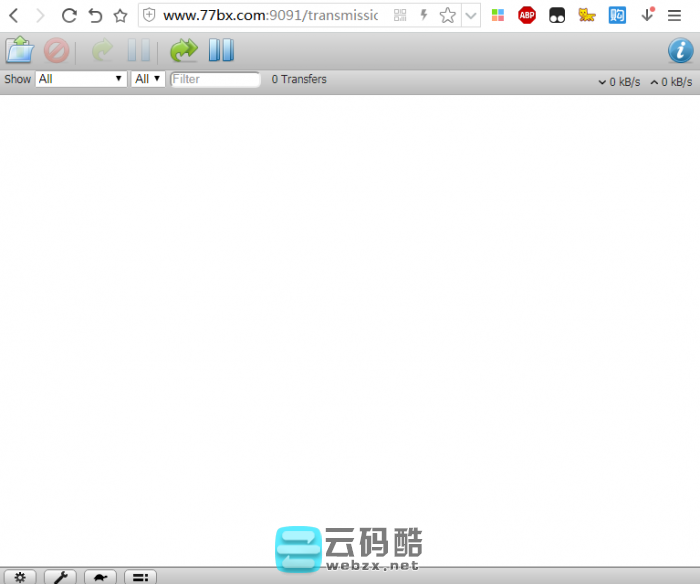
Task: Open the QR code icon in address bar
Action: point(400,16)
